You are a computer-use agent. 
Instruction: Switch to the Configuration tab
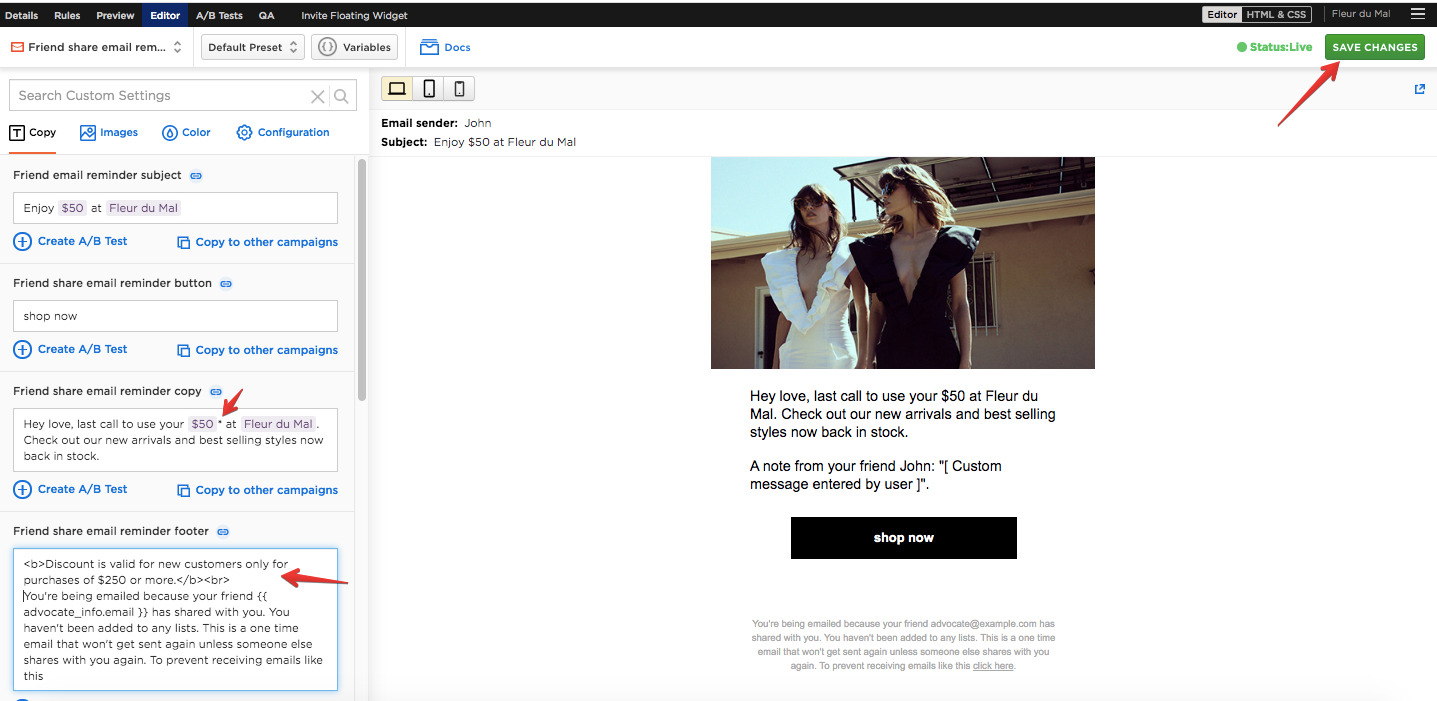[x=283, y=132]
